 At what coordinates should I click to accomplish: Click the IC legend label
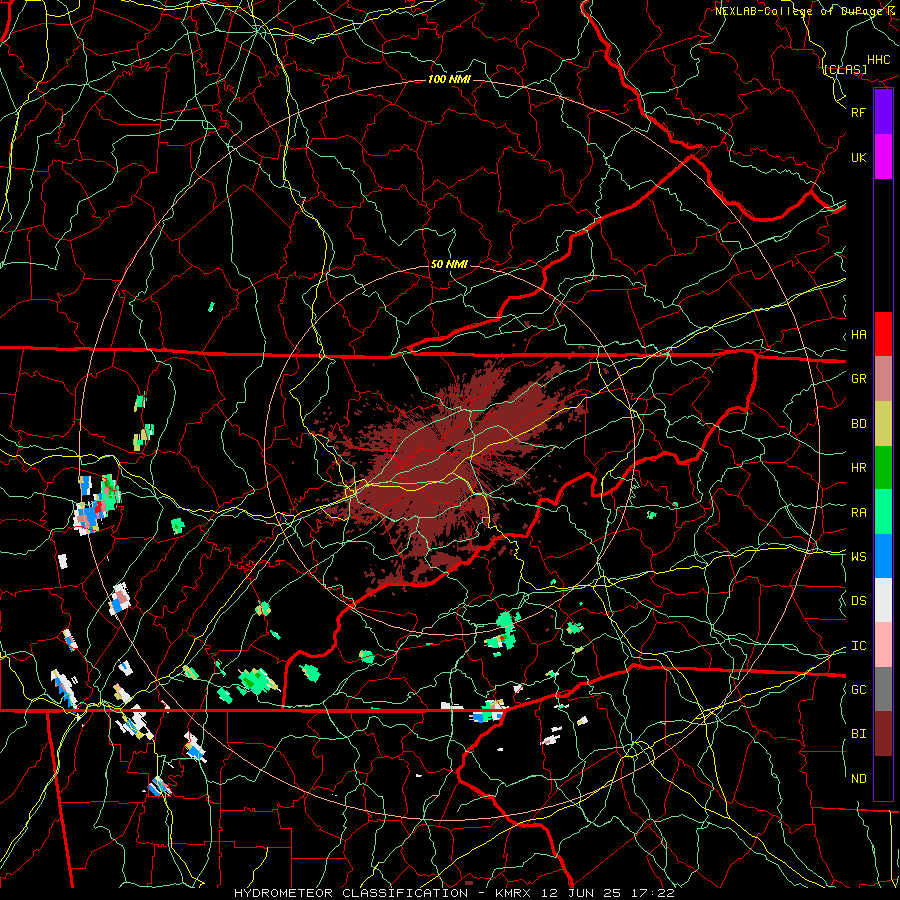[x=859, y=646]
